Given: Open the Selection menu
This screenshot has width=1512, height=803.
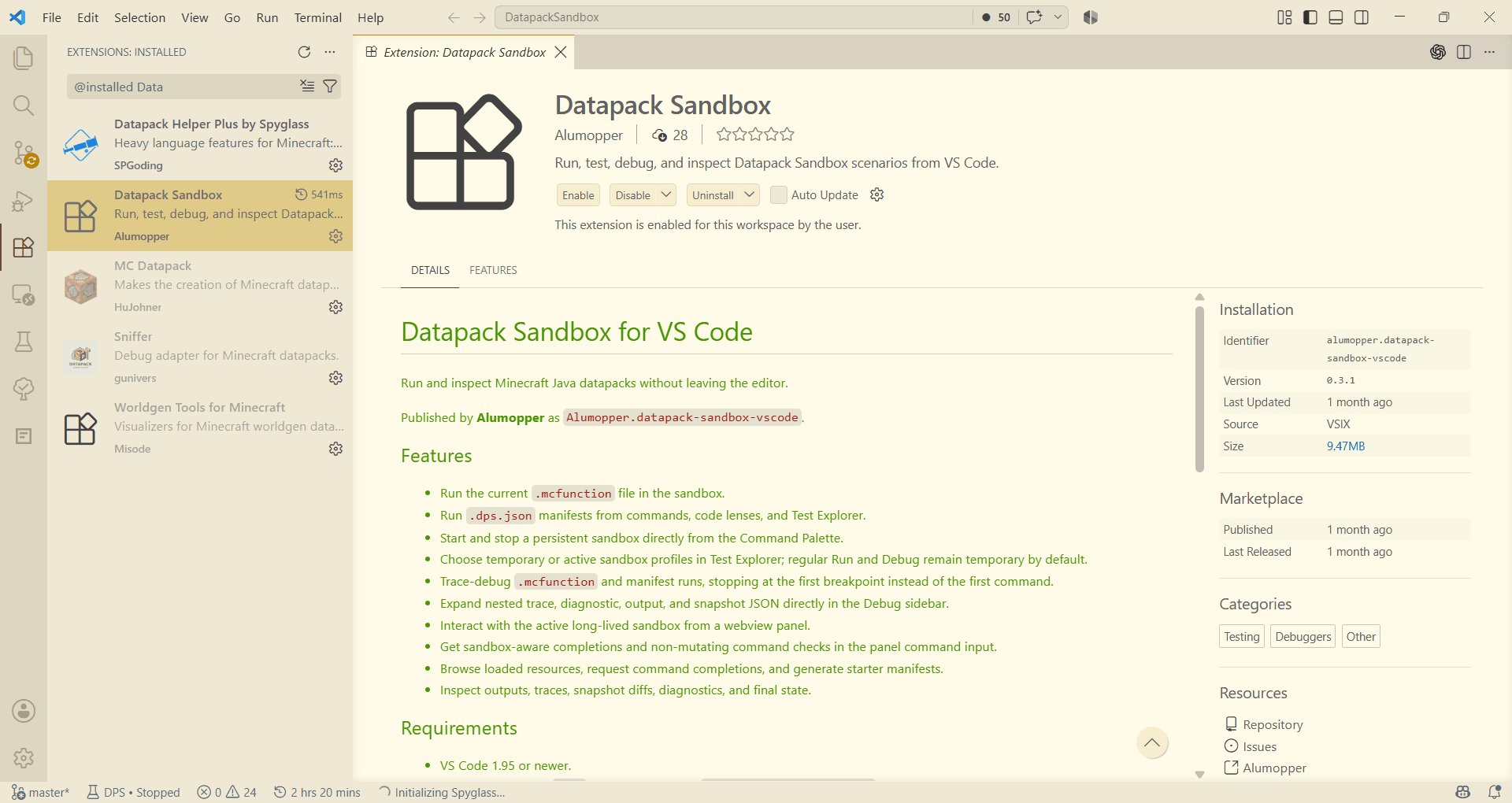Looking at the screenshot, I should tap(139, 17).
